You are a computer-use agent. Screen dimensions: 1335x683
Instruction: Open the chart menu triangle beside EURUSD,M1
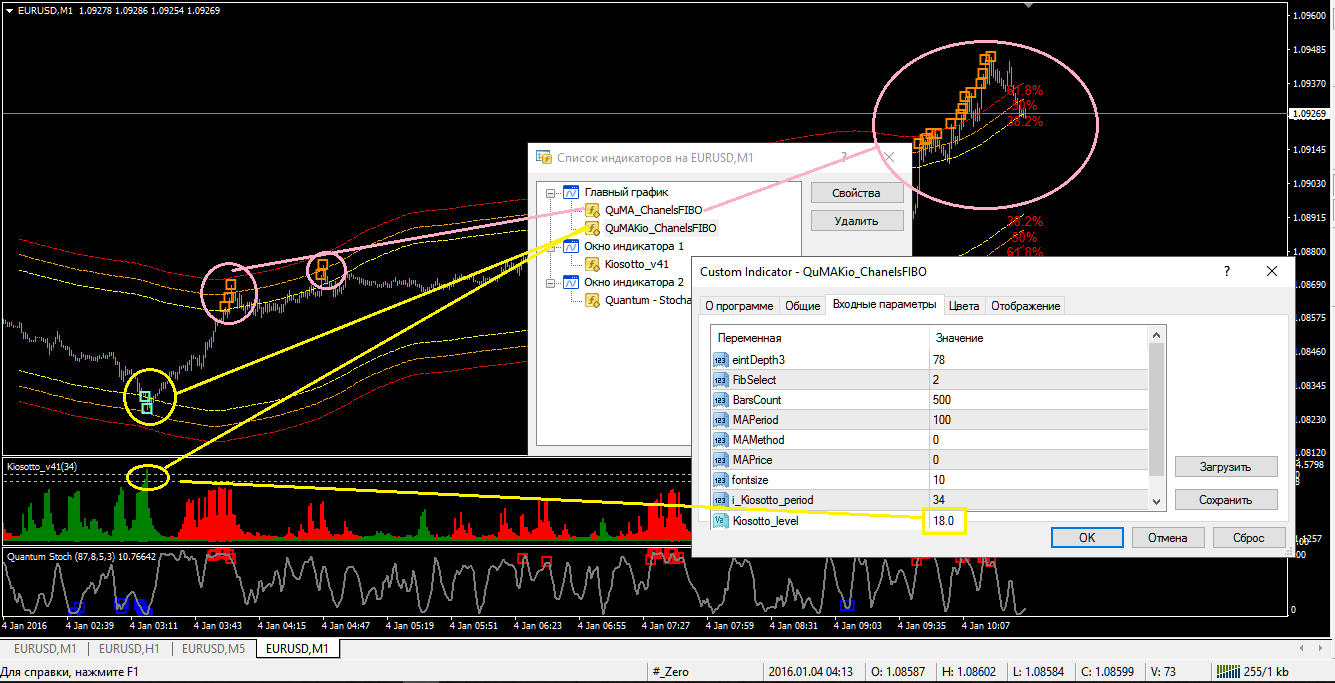(9, 10)
